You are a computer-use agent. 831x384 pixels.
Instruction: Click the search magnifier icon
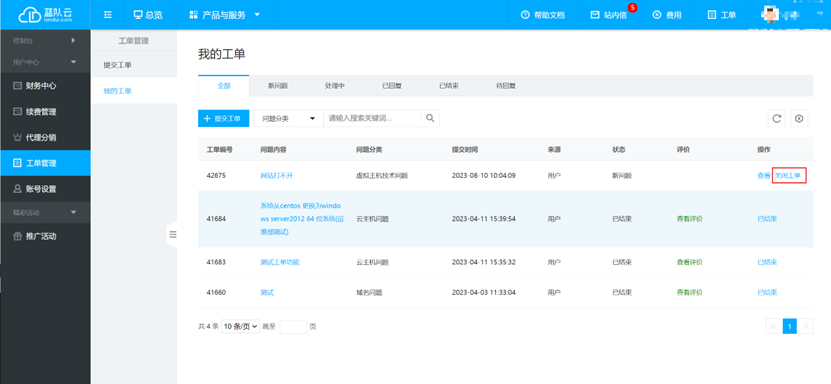[430, 118]
